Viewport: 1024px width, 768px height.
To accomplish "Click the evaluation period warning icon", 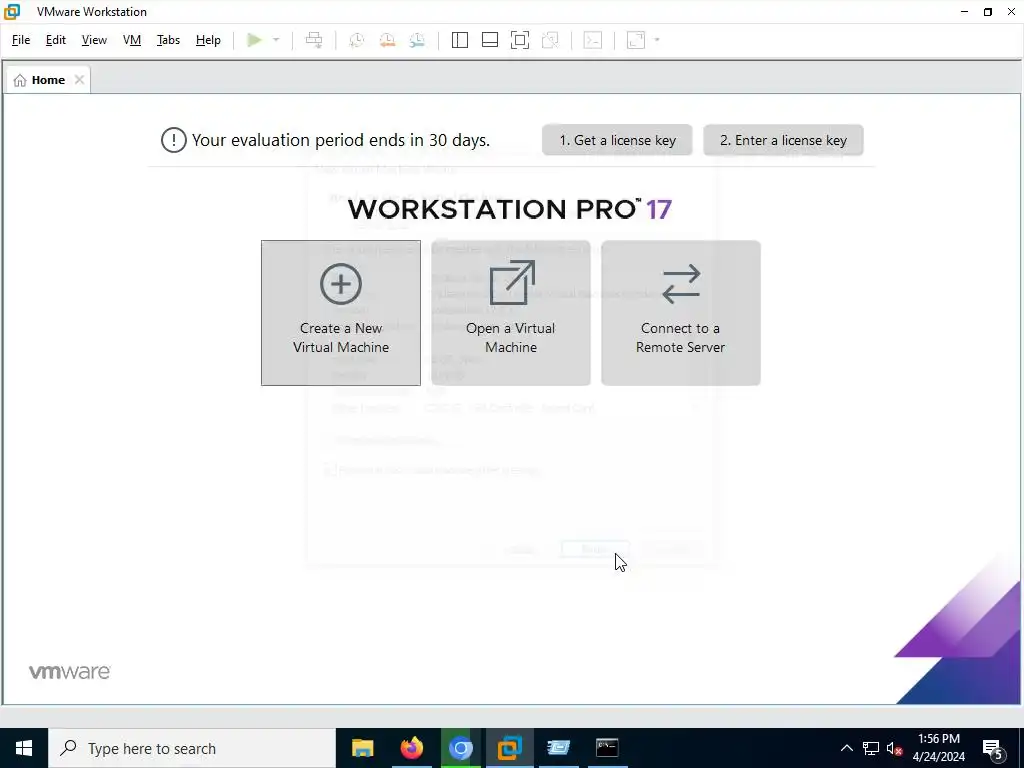I will [x=174, y=140].
